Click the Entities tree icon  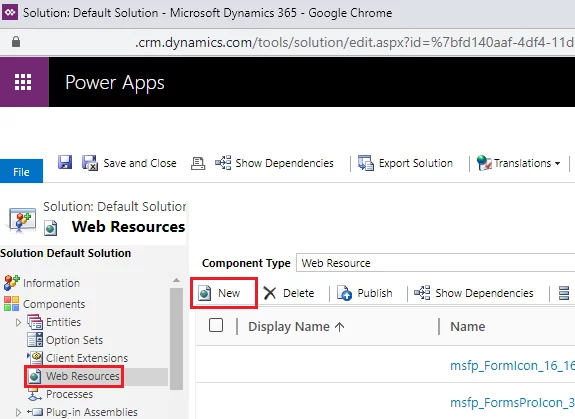click(x=35, y=322)
